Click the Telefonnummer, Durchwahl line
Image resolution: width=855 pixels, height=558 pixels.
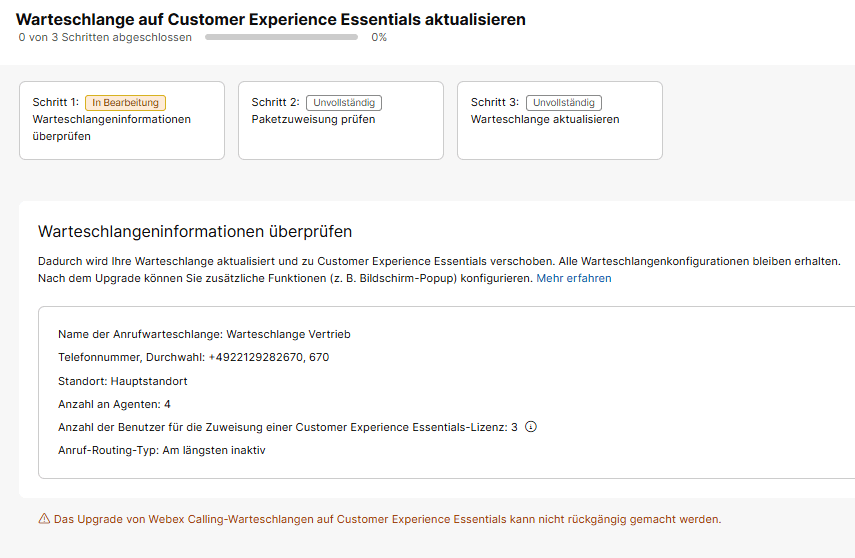(193, 357)
